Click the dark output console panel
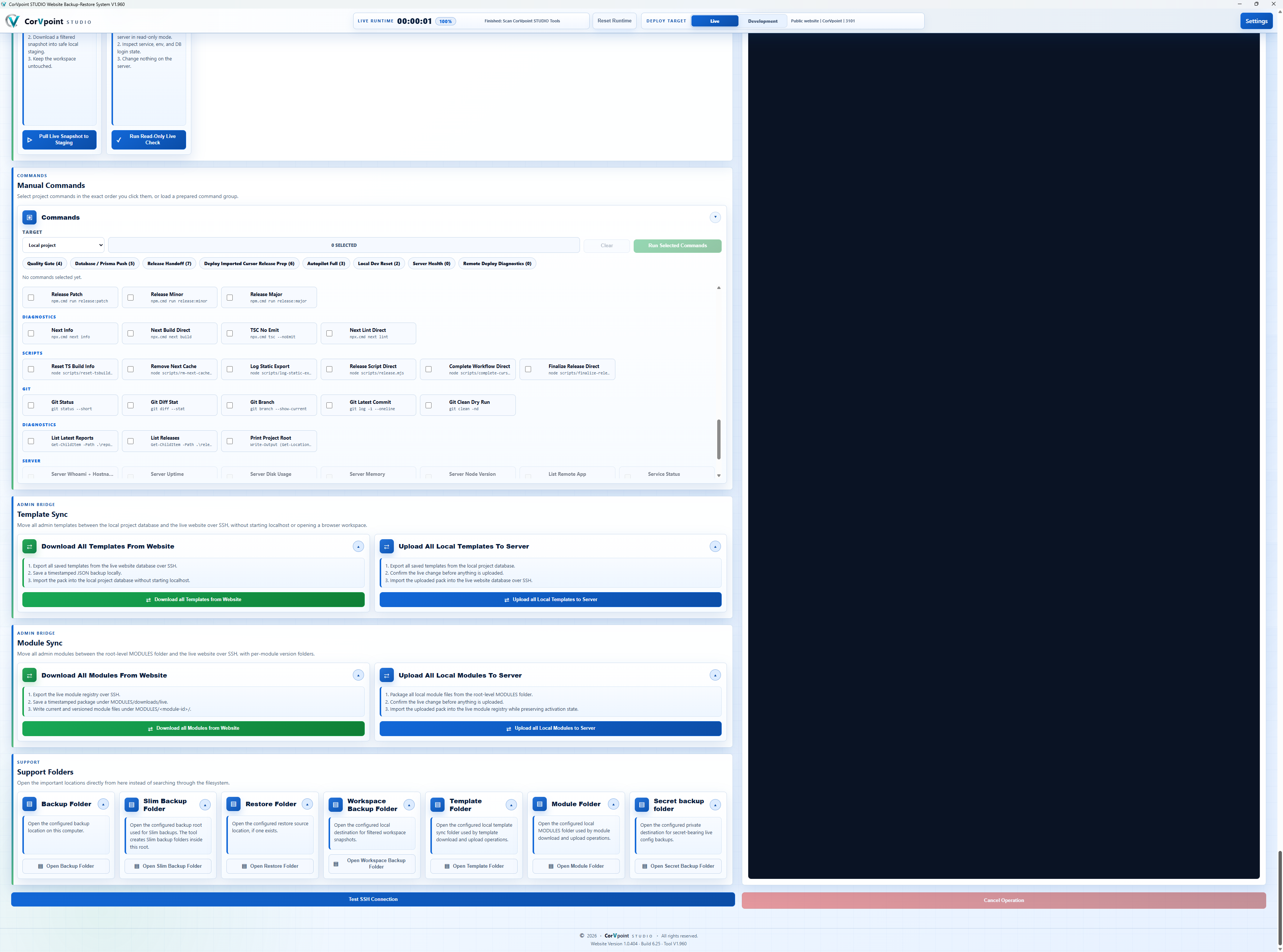 click(x=1003, y=455)
